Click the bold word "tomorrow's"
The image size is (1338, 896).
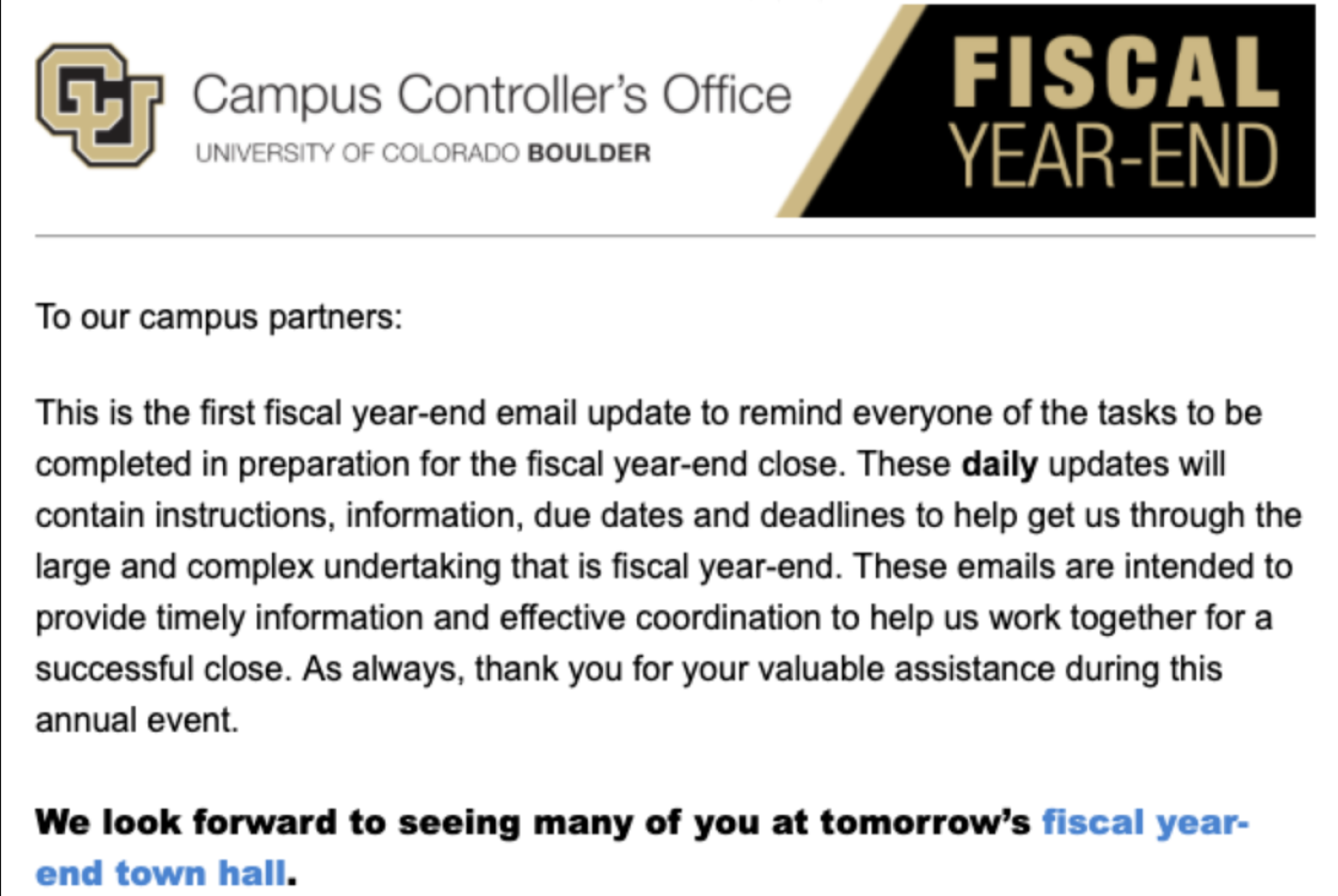point(925,822)
